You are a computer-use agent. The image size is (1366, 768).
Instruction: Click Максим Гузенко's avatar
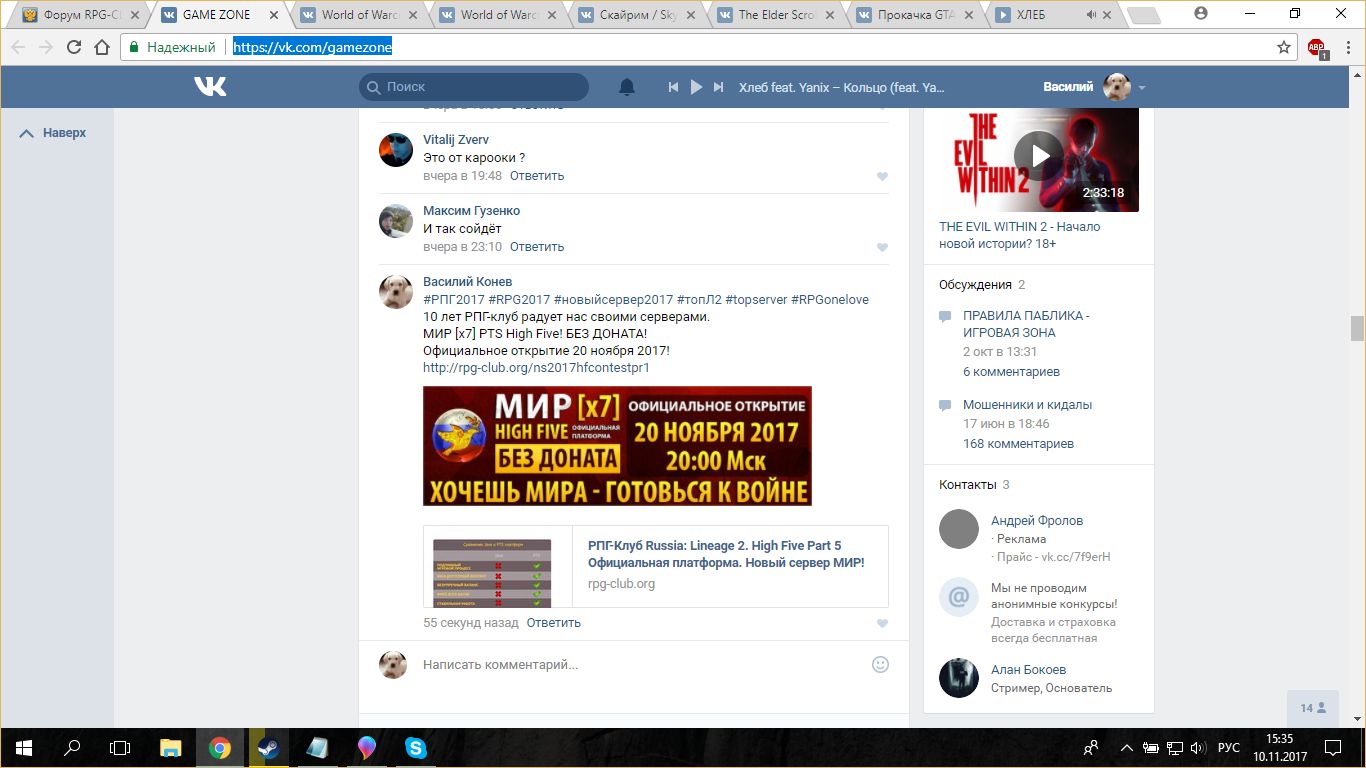[x=396, y=221]
